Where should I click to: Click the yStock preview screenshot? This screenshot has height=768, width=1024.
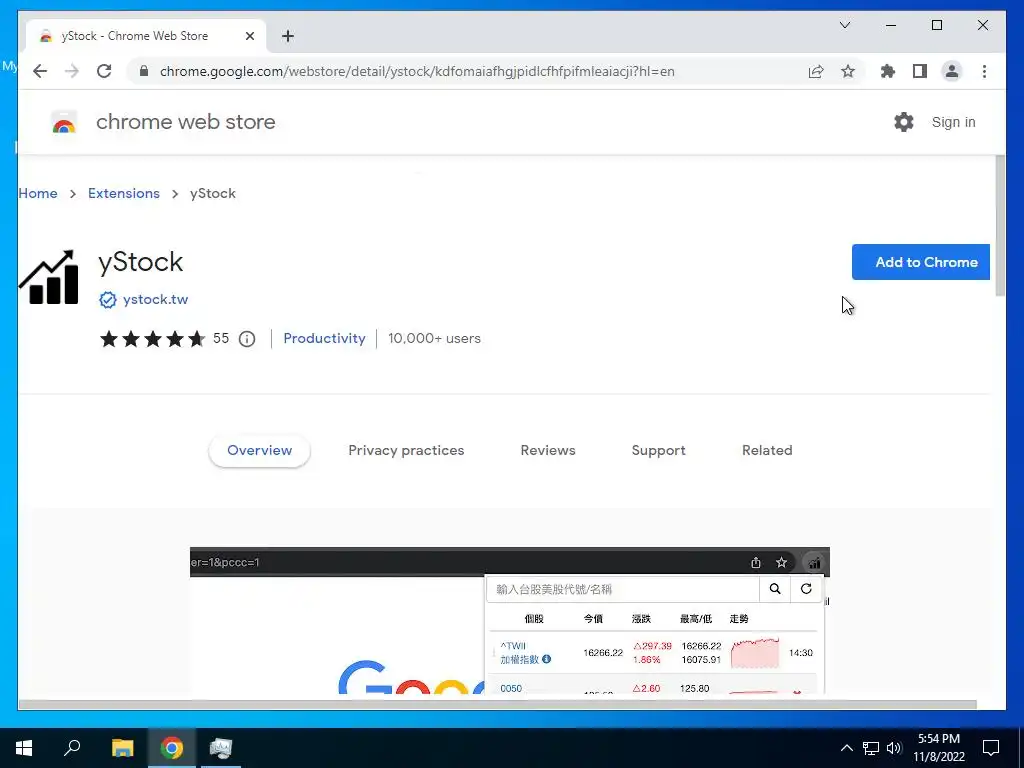pyautogui.click(x=509, y=620)
